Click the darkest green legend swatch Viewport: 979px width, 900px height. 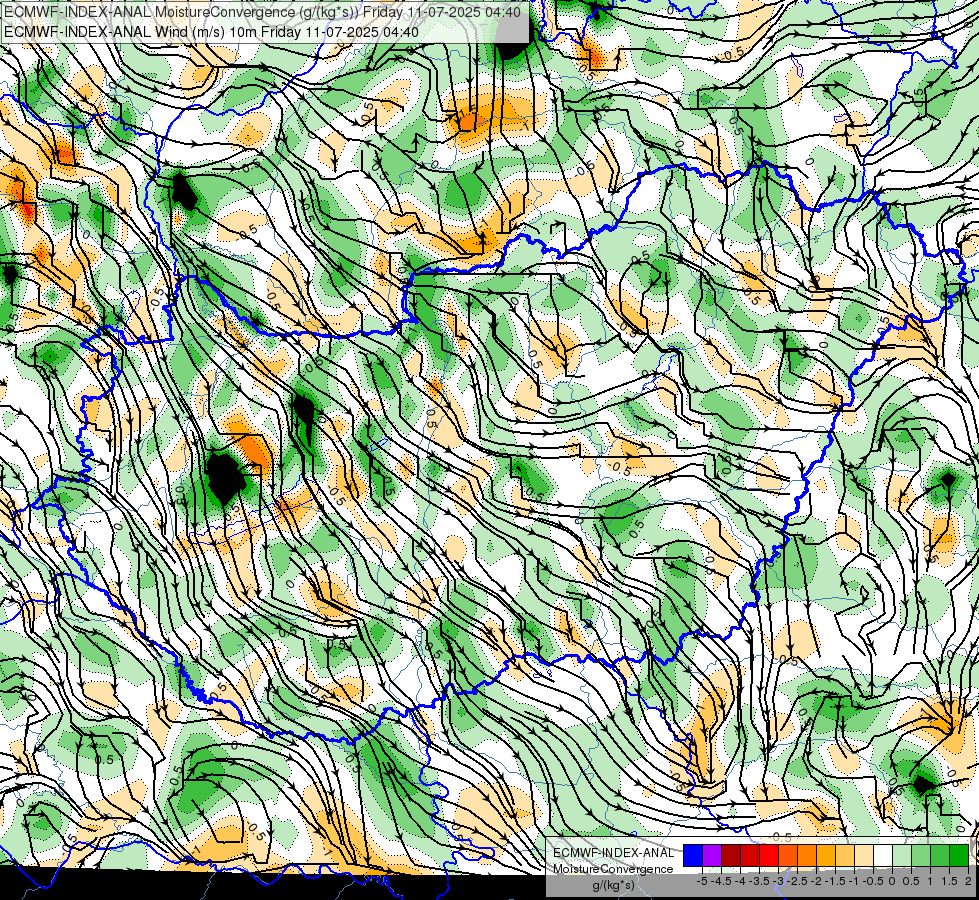click(x=958, y=856)
